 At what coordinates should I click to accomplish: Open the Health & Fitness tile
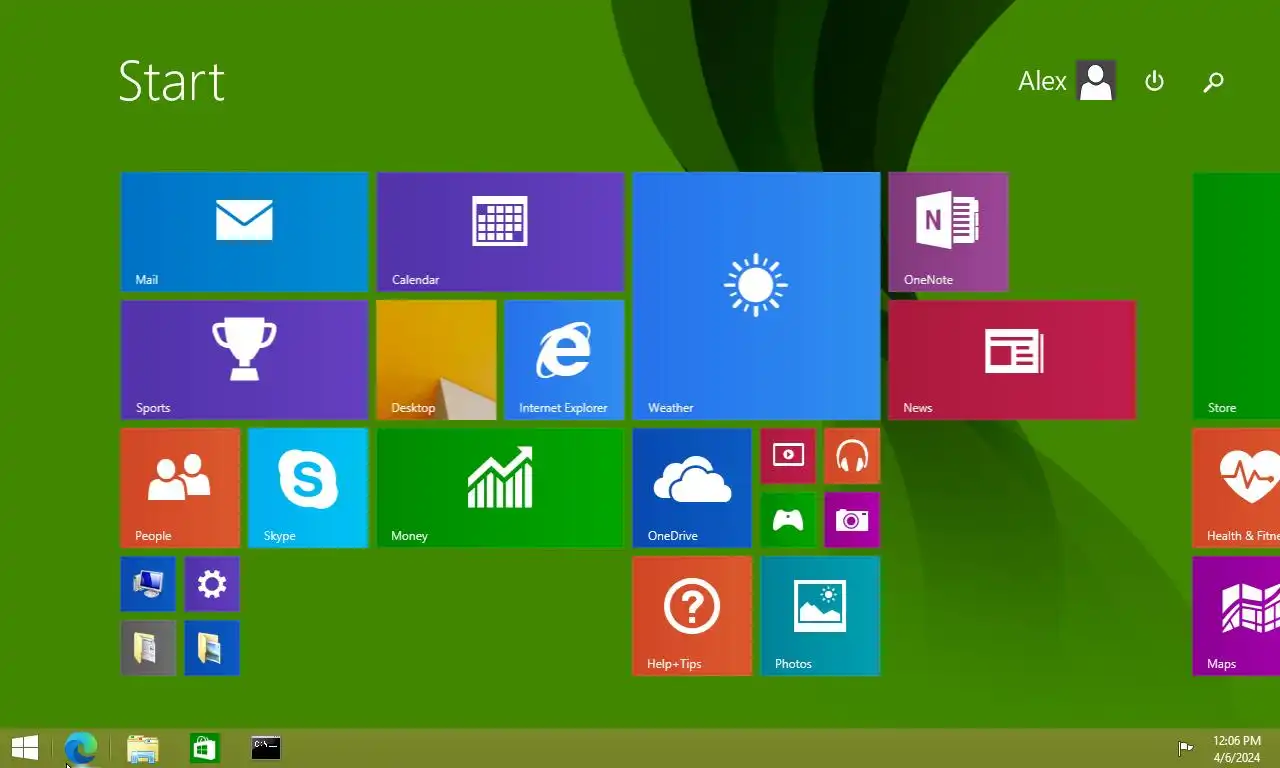tap(1237, 488)
